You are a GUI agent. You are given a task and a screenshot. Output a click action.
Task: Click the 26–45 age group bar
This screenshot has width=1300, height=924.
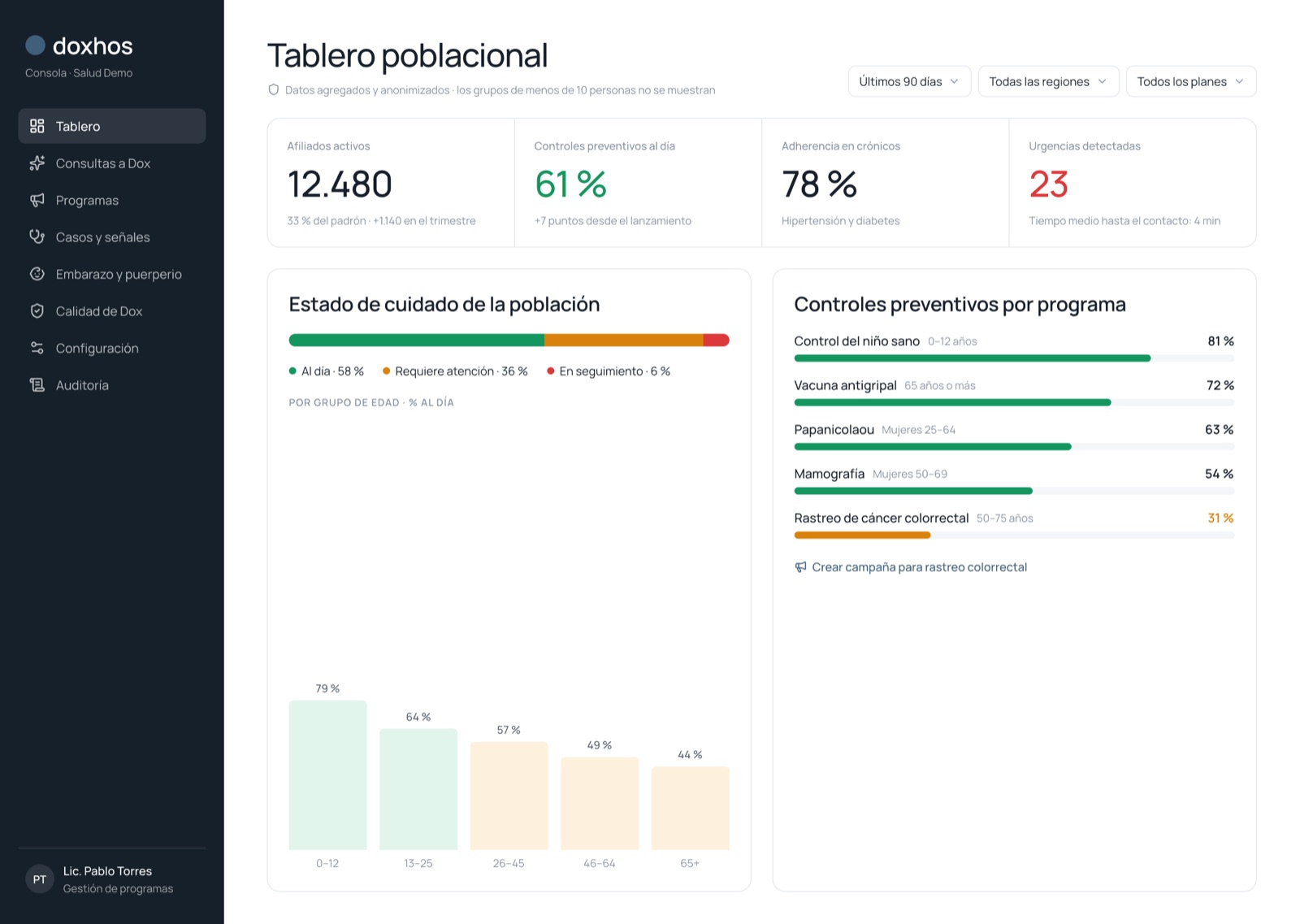tap(509, 796)
